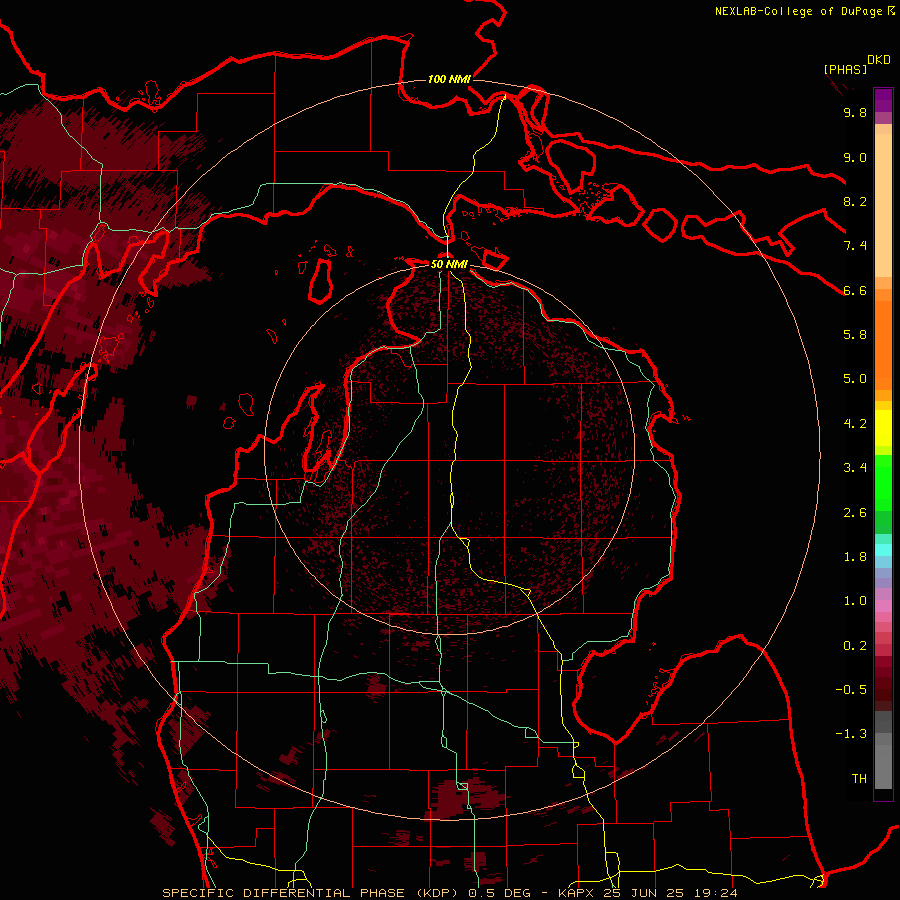Click the 9.8 scale value
Screen dimensions: 900x900
pyautogui.click(x=855, y=112)
